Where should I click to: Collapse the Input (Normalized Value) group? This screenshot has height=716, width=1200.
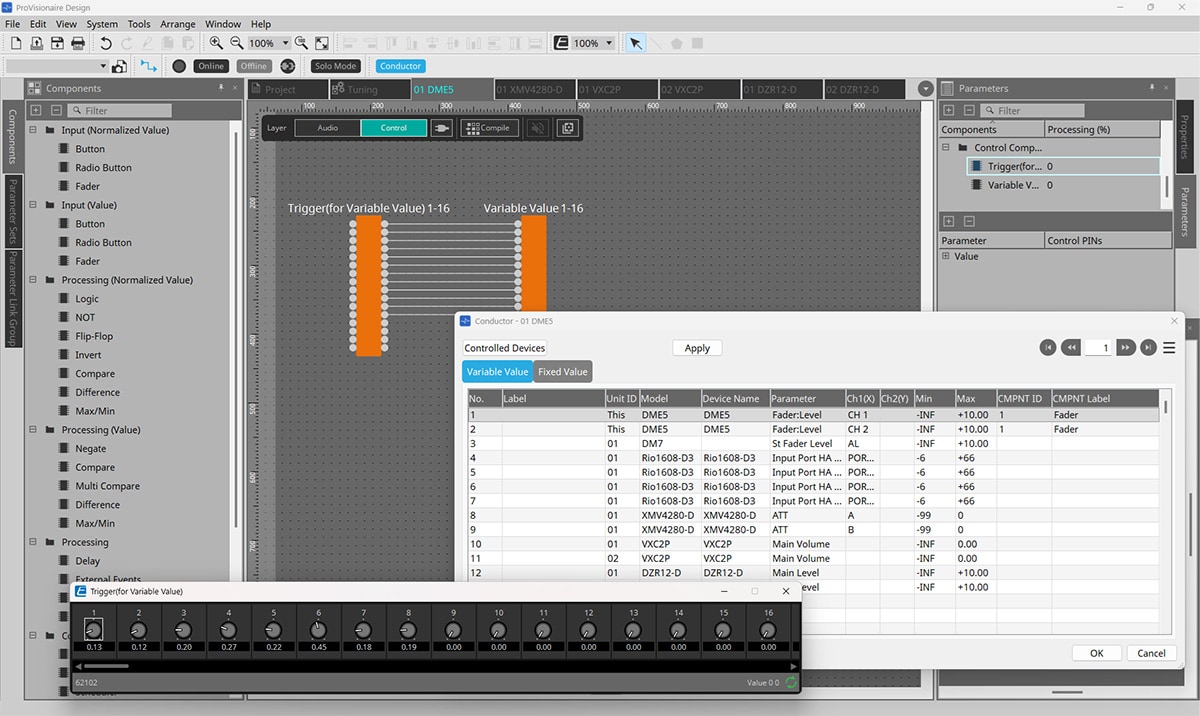click(x=33, y=130)
